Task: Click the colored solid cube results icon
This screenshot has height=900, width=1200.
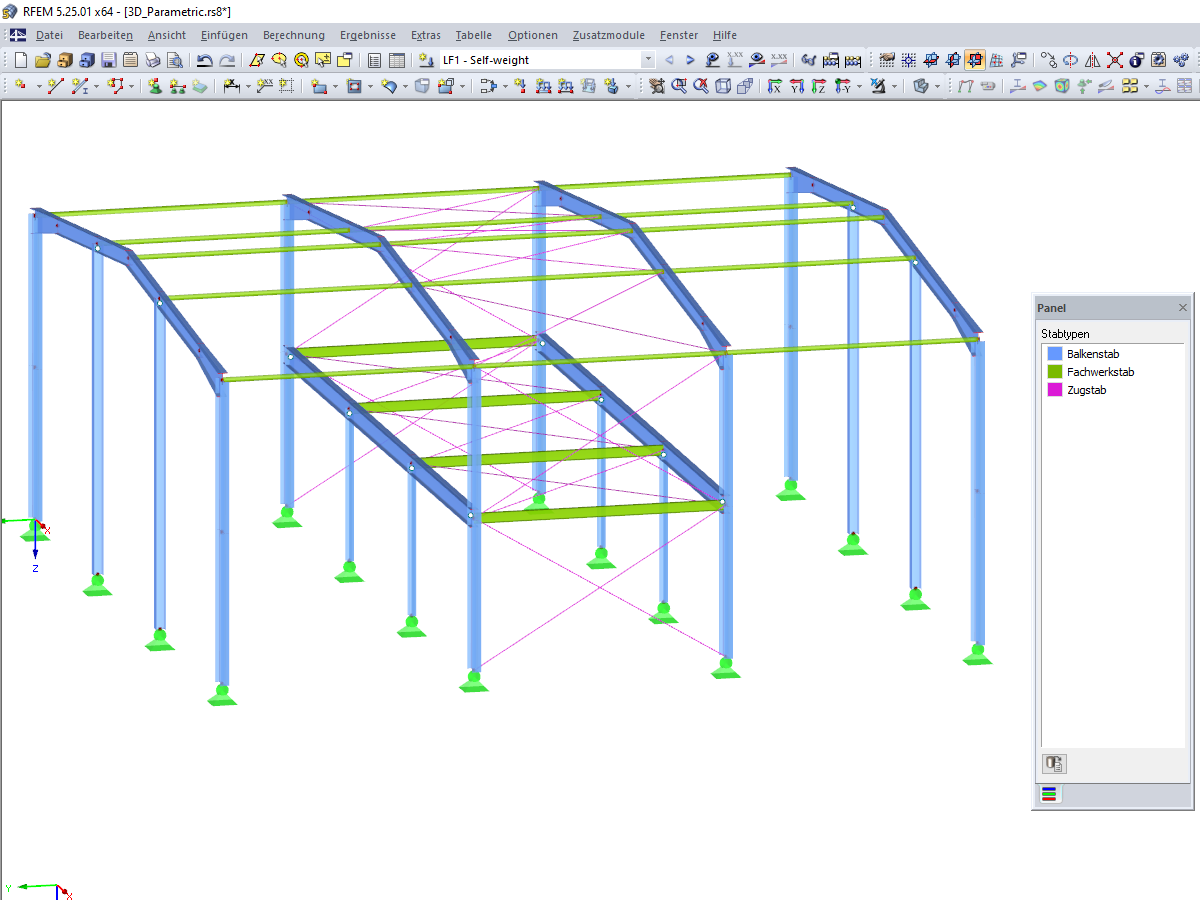Action: pyautogui.click(x=1062, y=86)
